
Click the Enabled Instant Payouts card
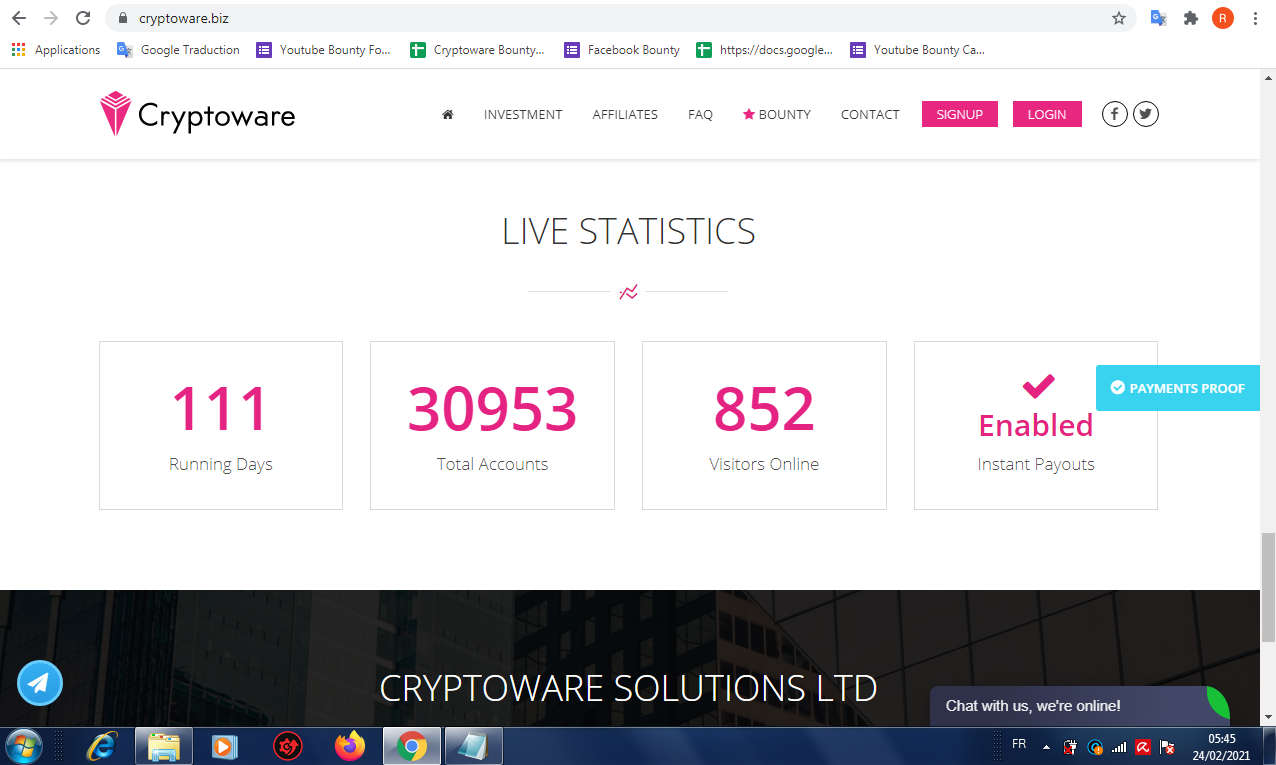pos(1036,425)
